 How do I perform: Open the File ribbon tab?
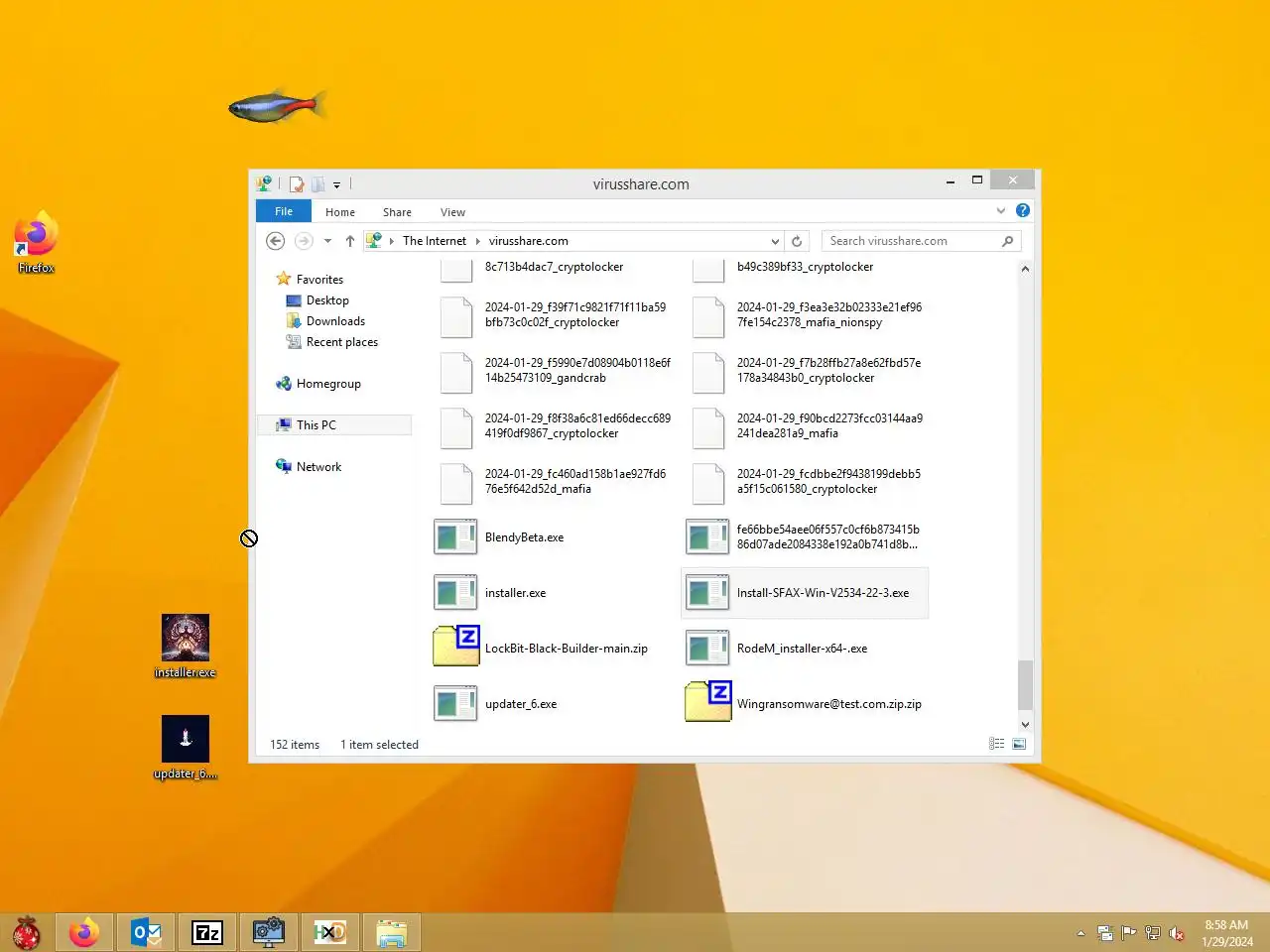284,211
